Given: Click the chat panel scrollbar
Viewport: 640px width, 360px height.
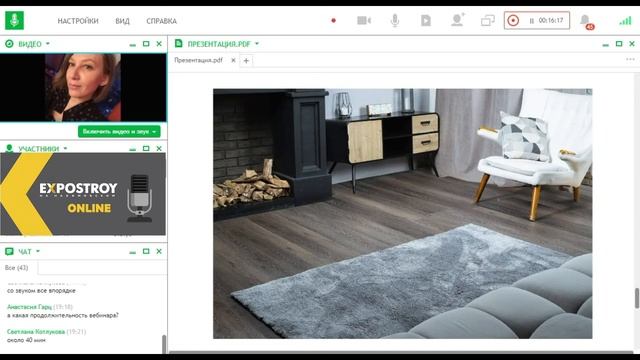Looking at the screenshot, I should click(164, 344).
